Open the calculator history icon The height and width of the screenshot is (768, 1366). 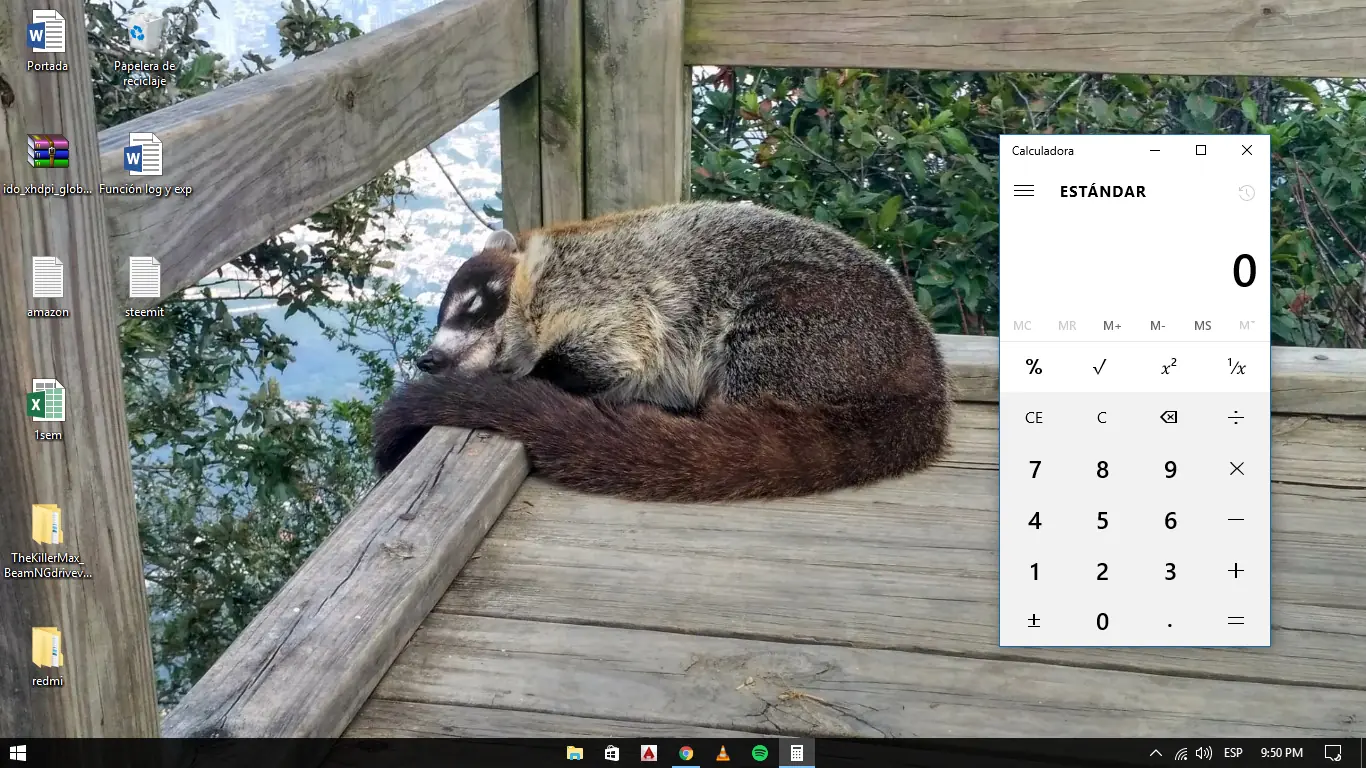1246,193
